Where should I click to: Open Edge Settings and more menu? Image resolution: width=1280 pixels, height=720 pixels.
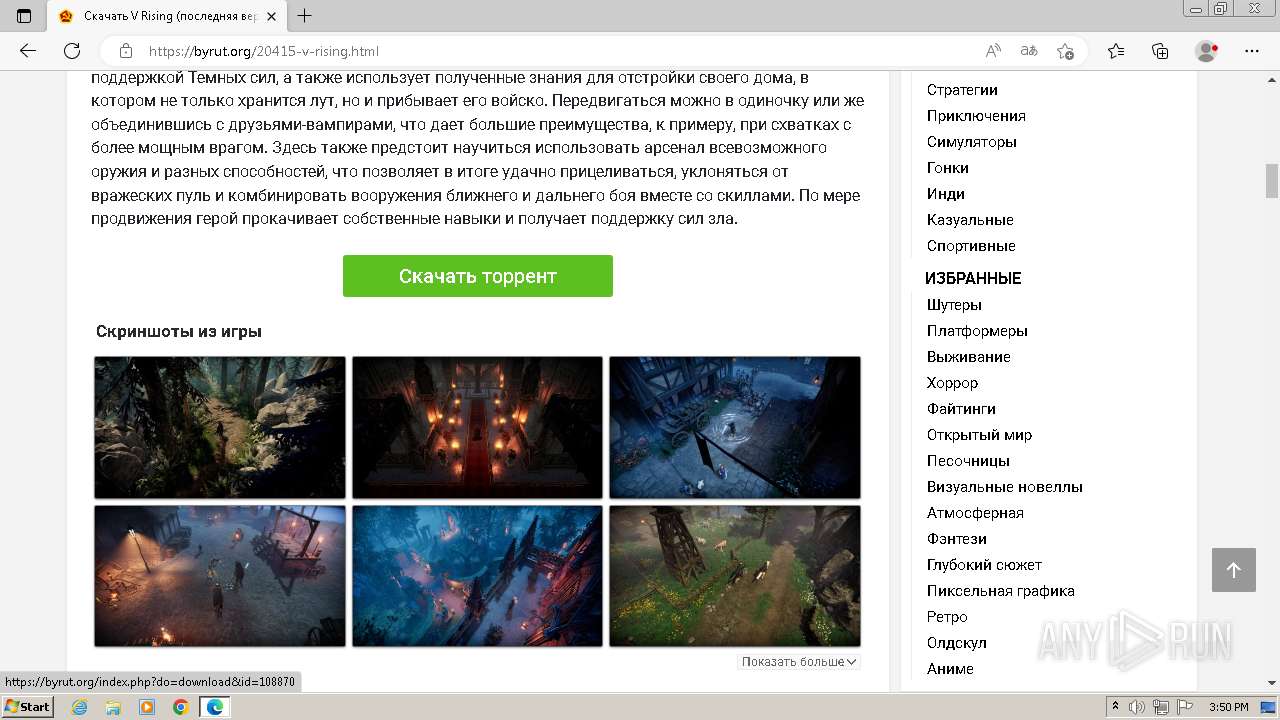[x=1252, y=51]
